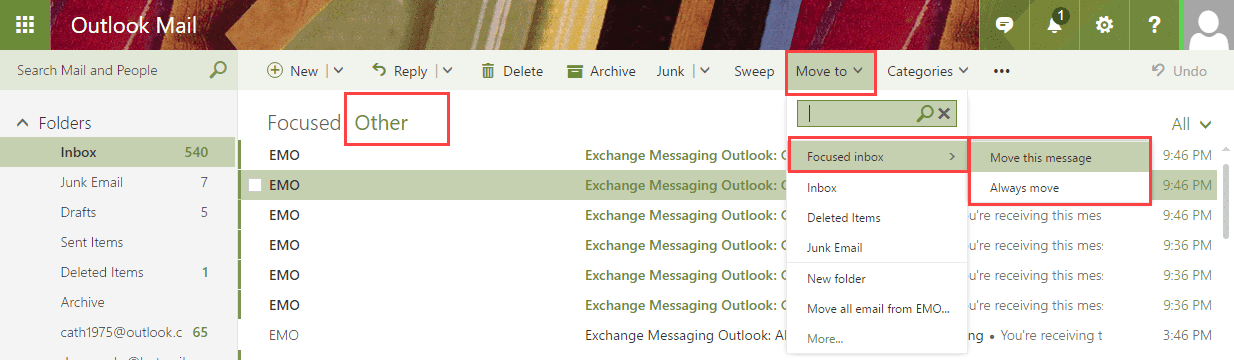This screenshot has width=1234, height=360.
Task: Choose Move all email from EMO
Action: (x=877, y=308)
